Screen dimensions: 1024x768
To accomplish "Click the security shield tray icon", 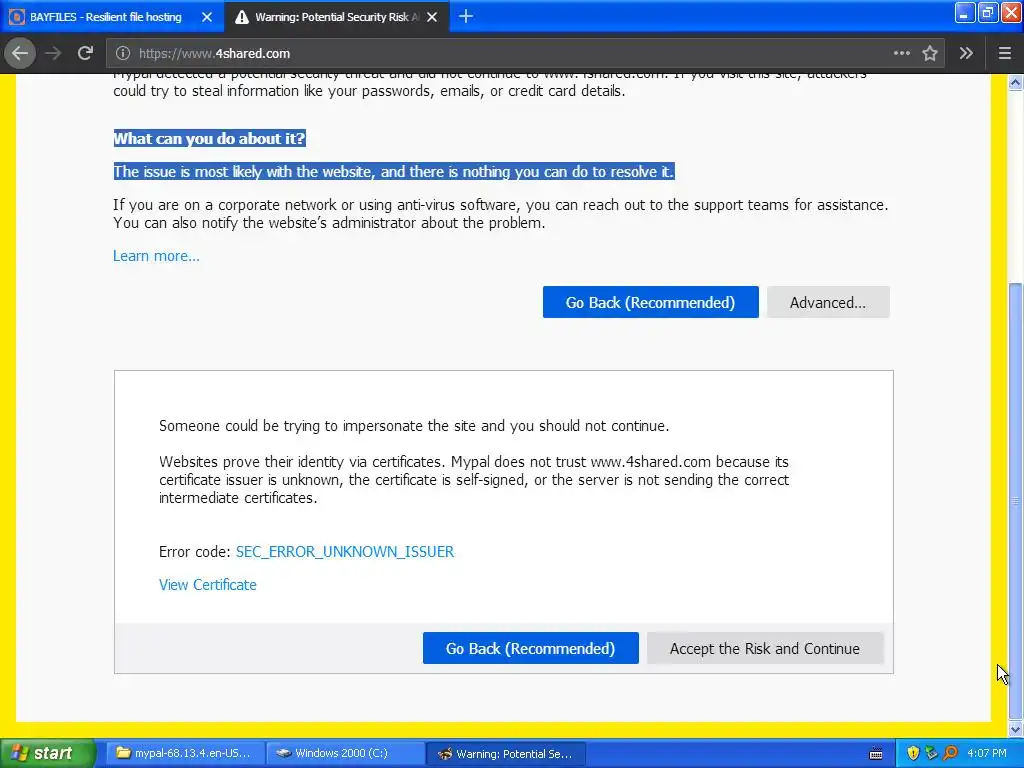I will [913, 754].
